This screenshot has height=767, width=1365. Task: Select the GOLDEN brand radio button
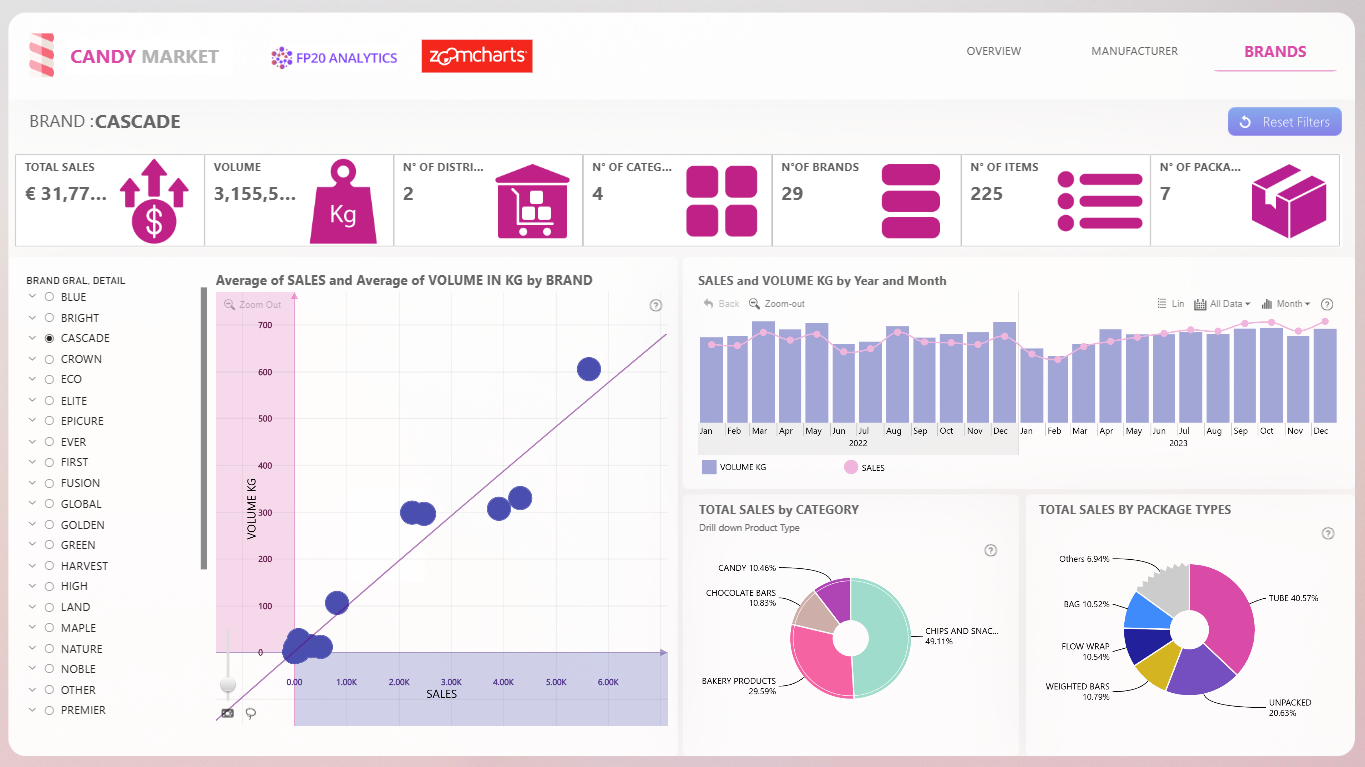pyautogui.click(x=49, y=525)
